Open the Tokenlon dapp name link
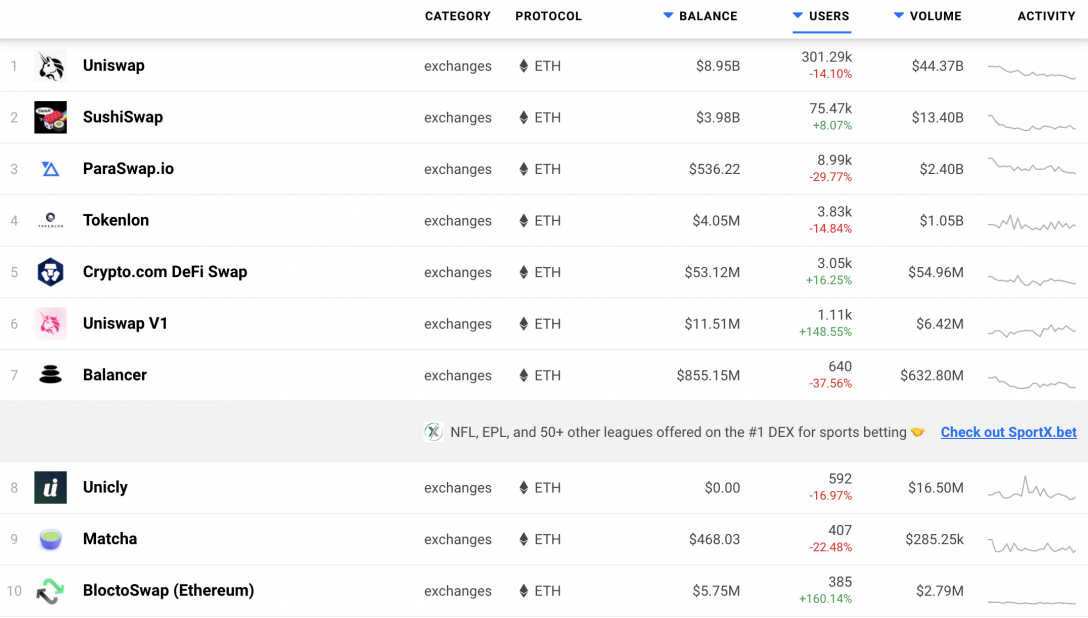 point(116,220)
